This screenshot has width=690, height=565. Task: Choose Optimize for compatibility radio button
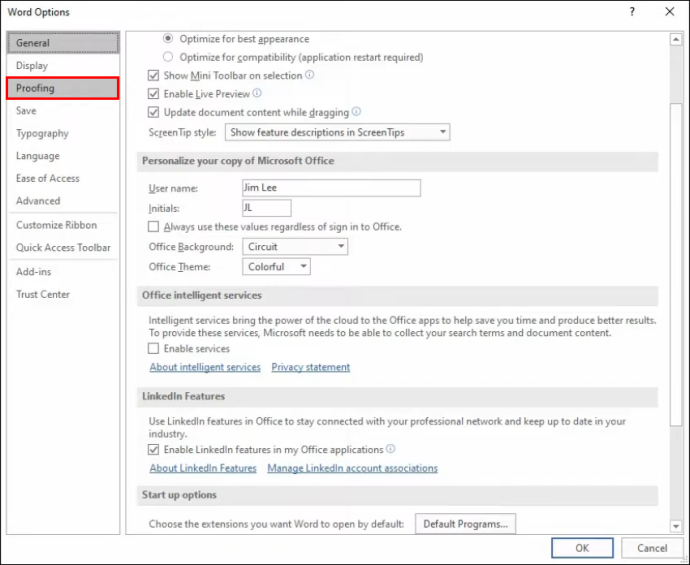(x=168, y=57)
